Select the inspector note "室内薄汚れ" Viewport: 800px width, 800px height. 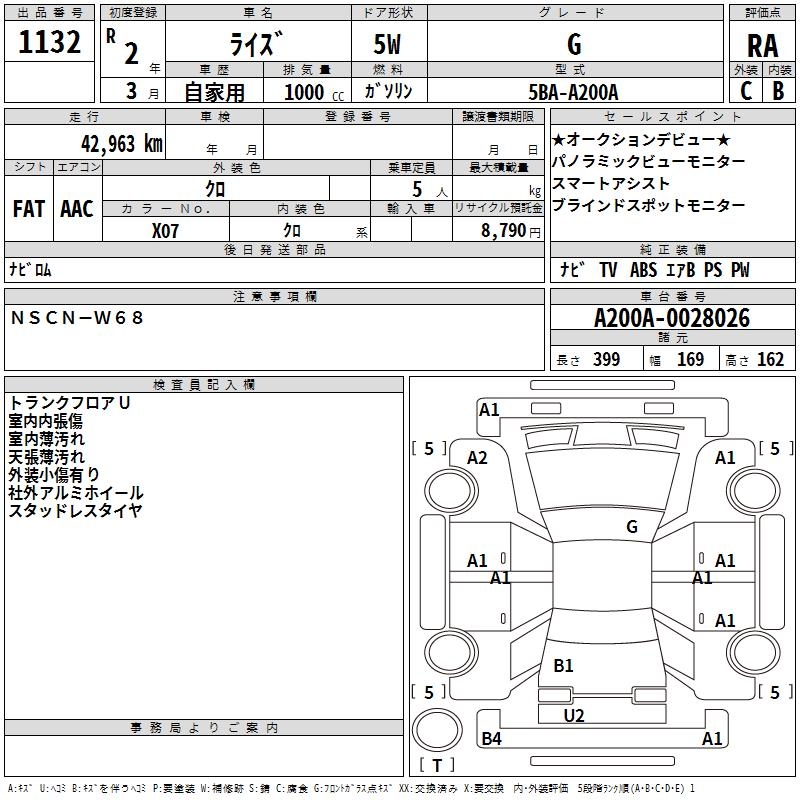pos(46,439)
